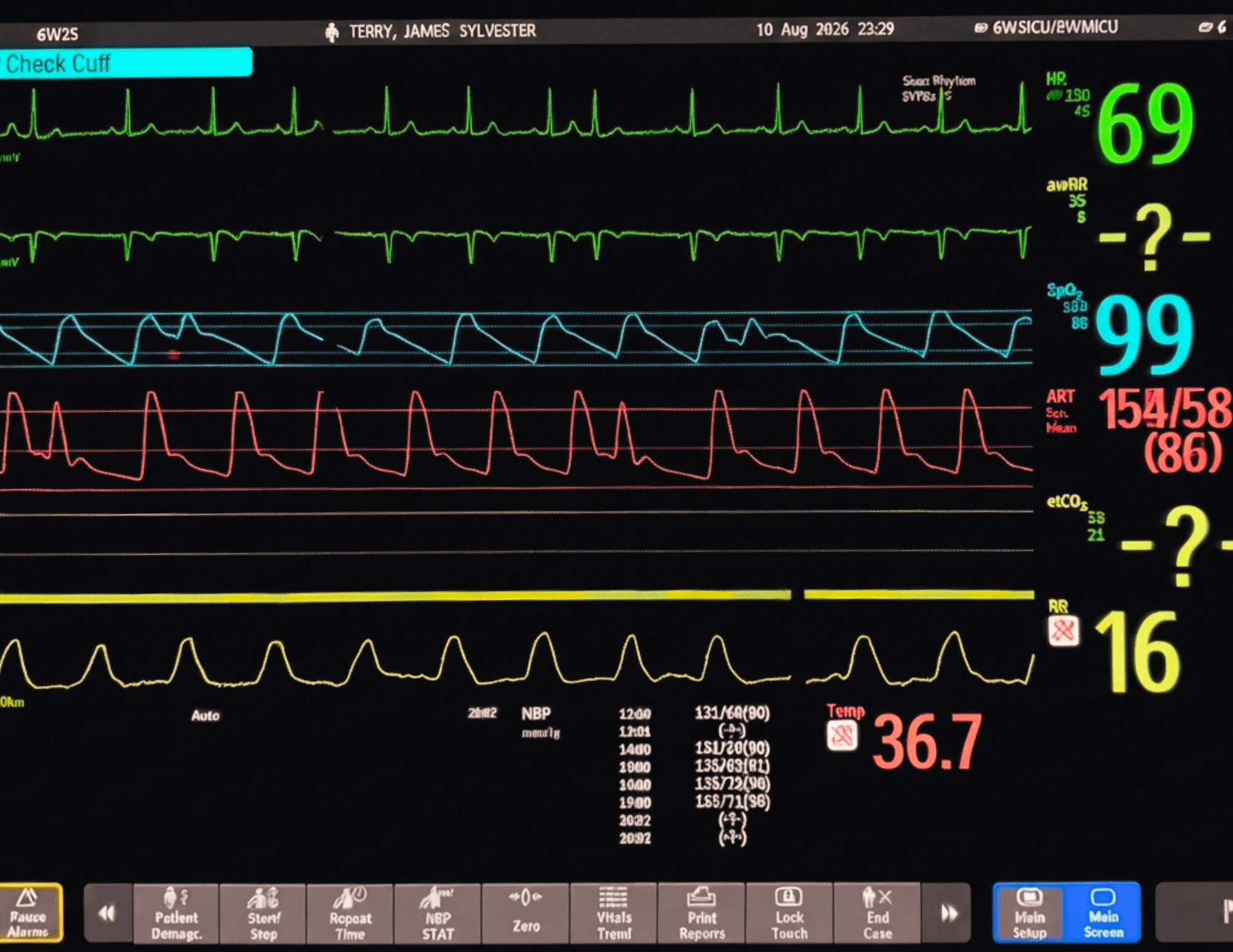This screenshot has height=952, width=1233.
Task: Show previous smart keys with left double-arrow
Action: point(107,914)
